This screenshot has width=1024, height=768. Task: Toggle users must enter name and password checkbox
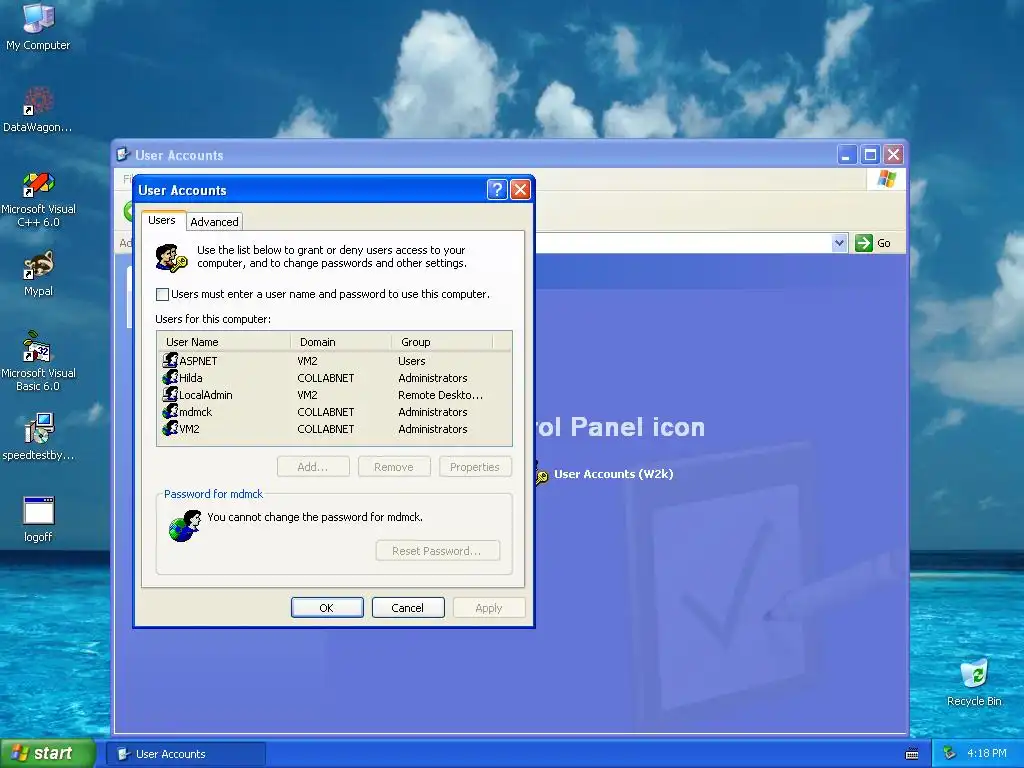163,295
